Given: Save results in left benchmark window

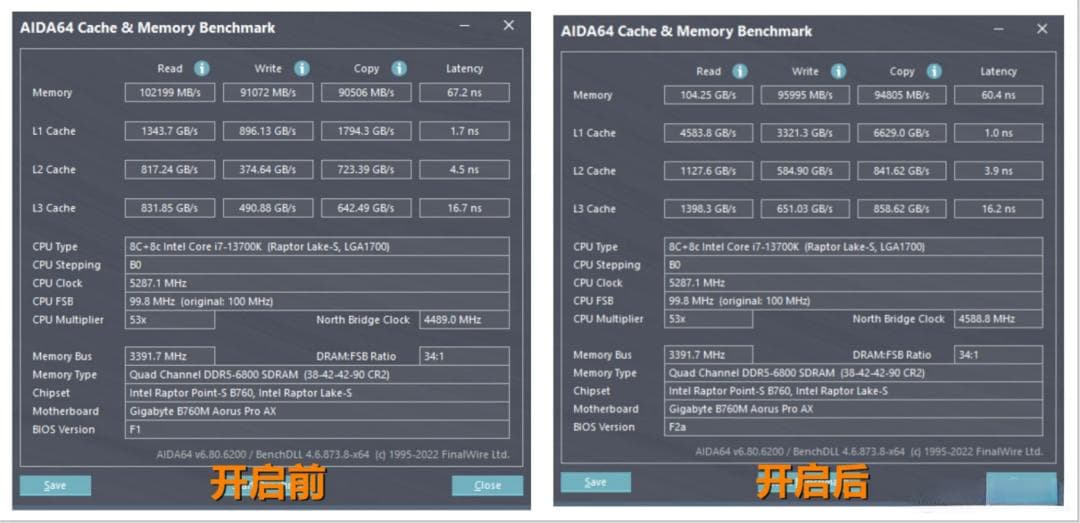Looking at the screenshot, I should coord(55,485).
